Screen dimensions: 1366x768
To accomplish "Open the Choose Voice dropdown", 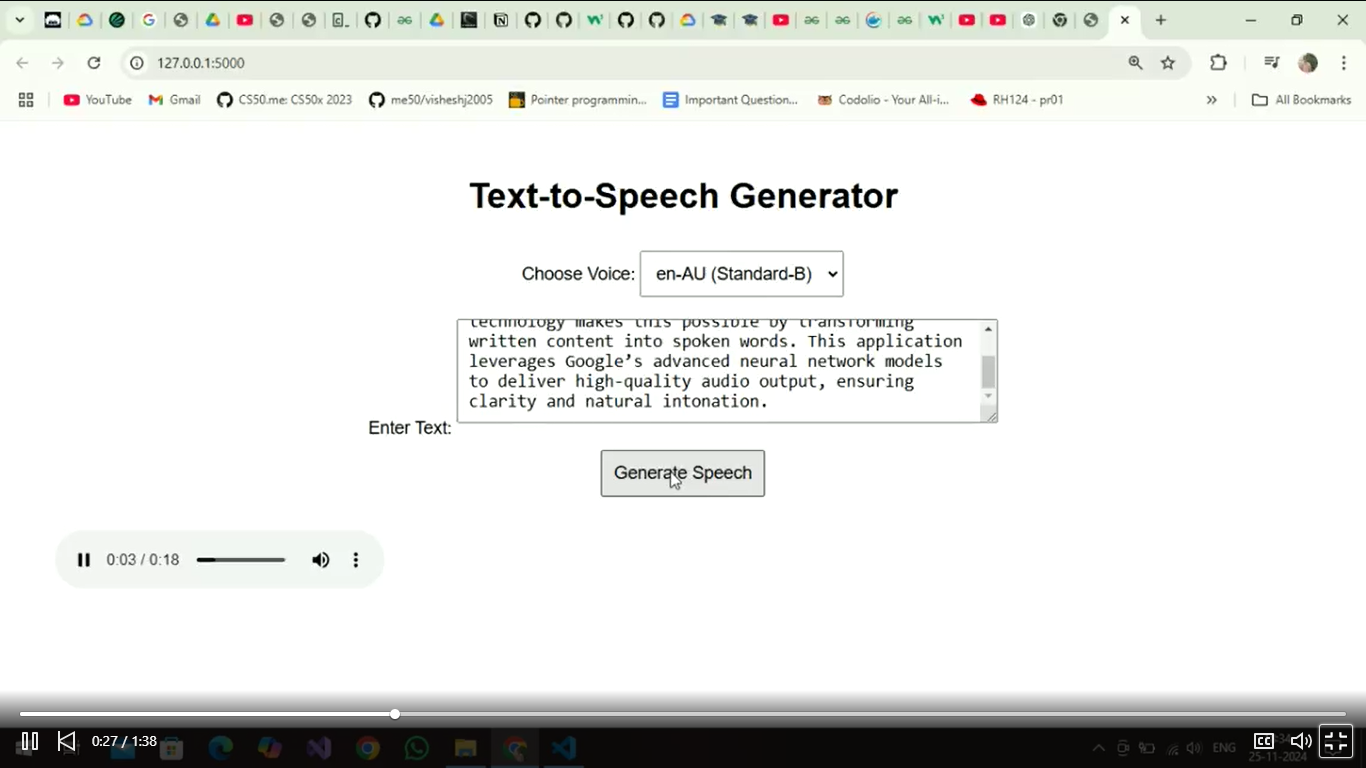I will pyautogui.click(x=741, y=274).
